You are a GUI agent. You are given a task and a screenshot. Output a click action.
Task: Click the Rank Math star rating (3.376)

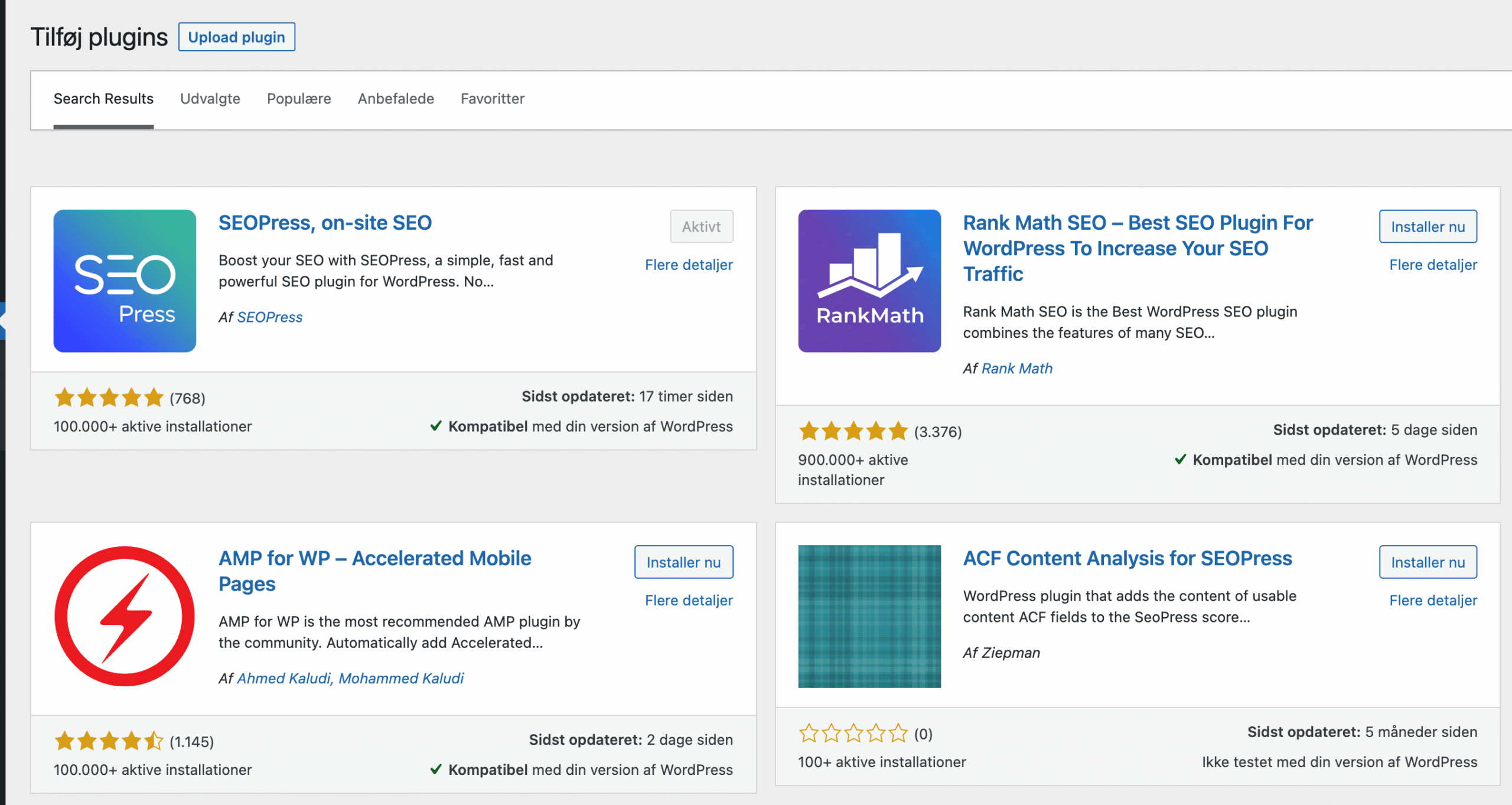coord(853,431)
